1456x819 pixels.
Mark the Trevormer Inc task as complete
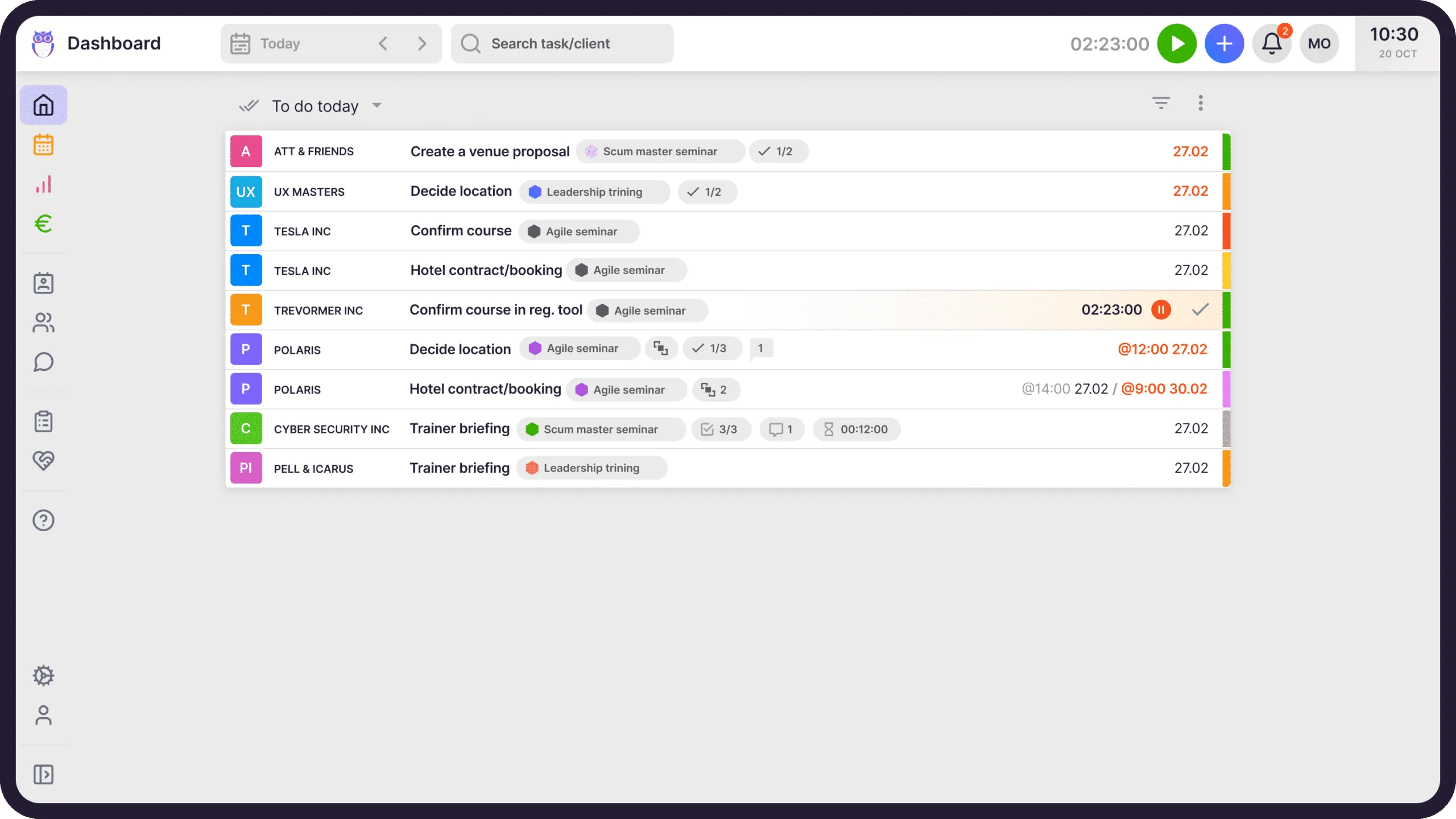click(x=1200, y=310)
